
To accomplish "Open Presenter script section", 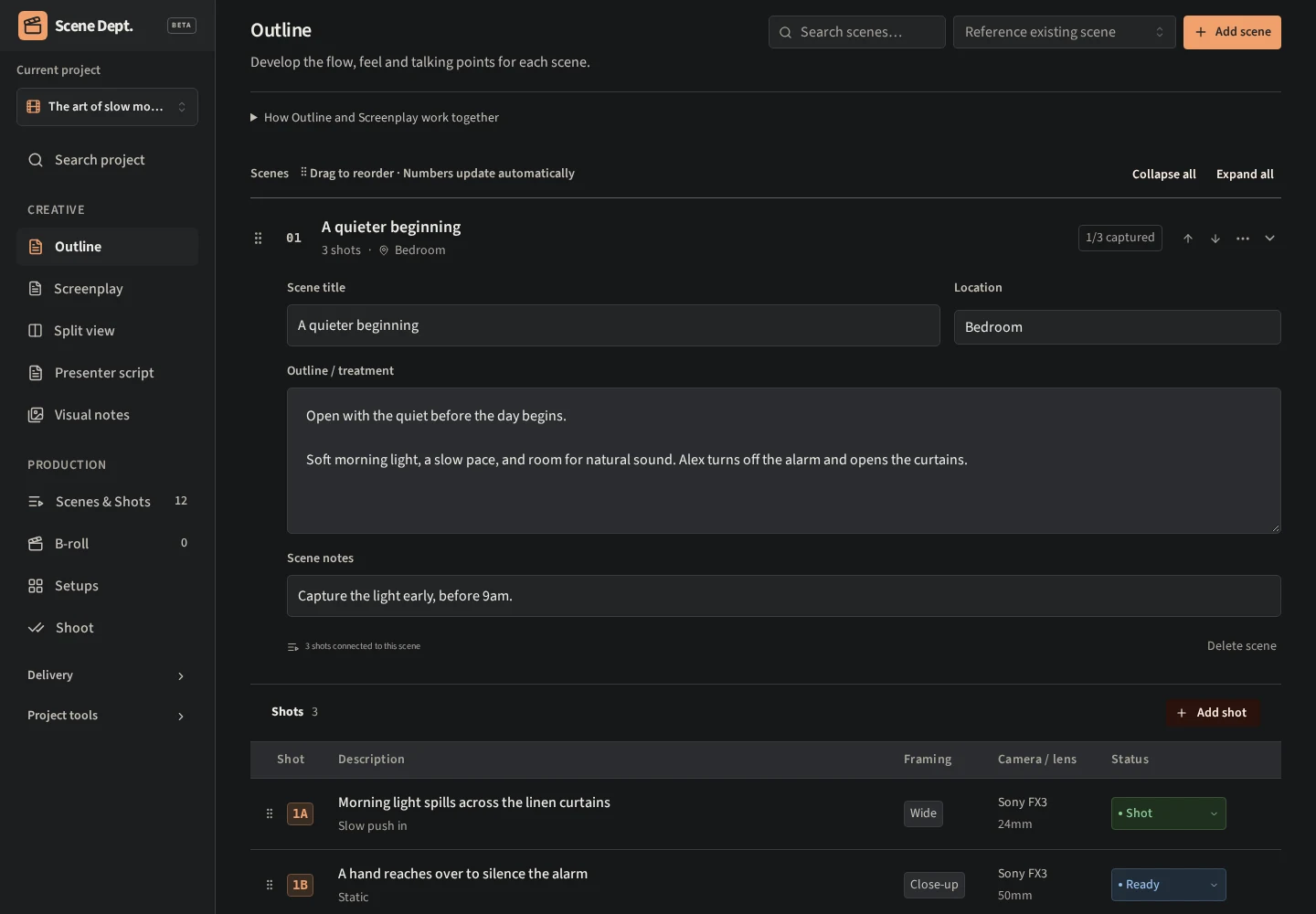I will click(x=107, y=373).
